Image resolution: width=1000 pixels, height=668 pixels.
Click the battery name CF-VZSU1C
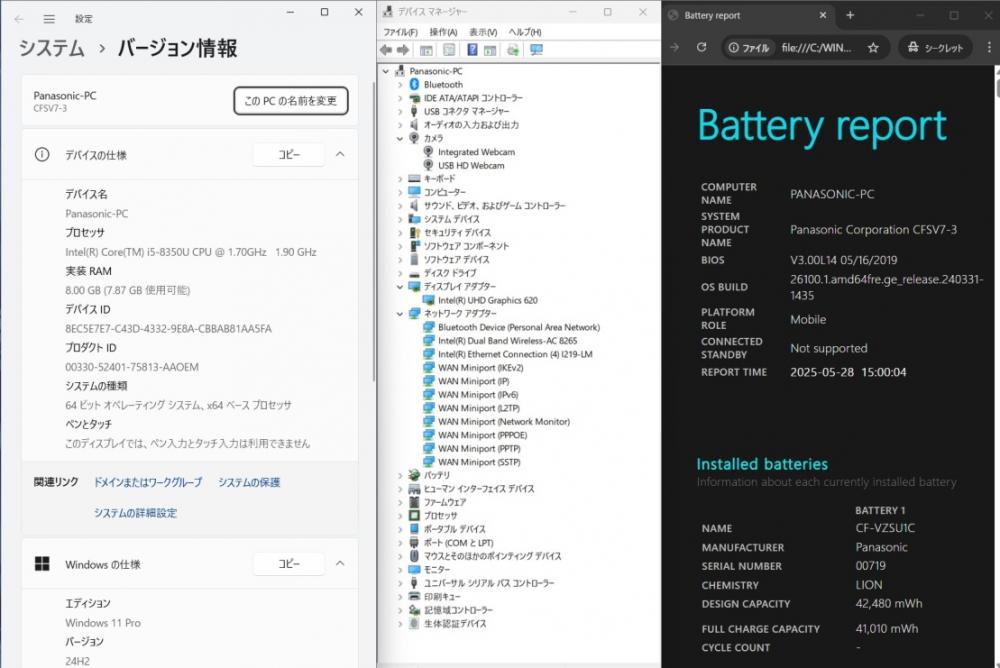click(x=885, y=528)
